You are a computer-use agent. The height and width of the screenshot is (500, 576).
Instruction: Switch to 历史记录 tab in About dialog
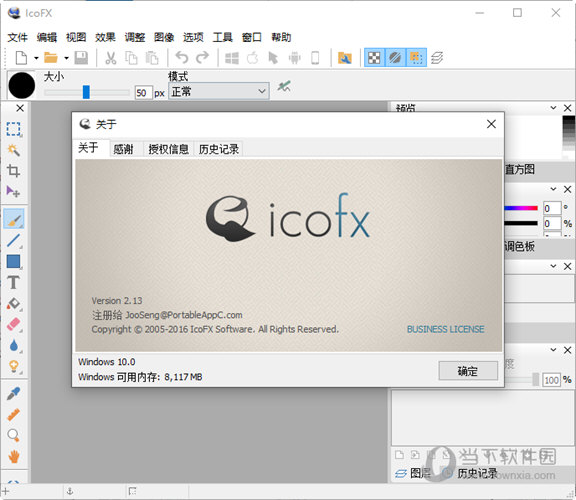click(x=219, y=149)
